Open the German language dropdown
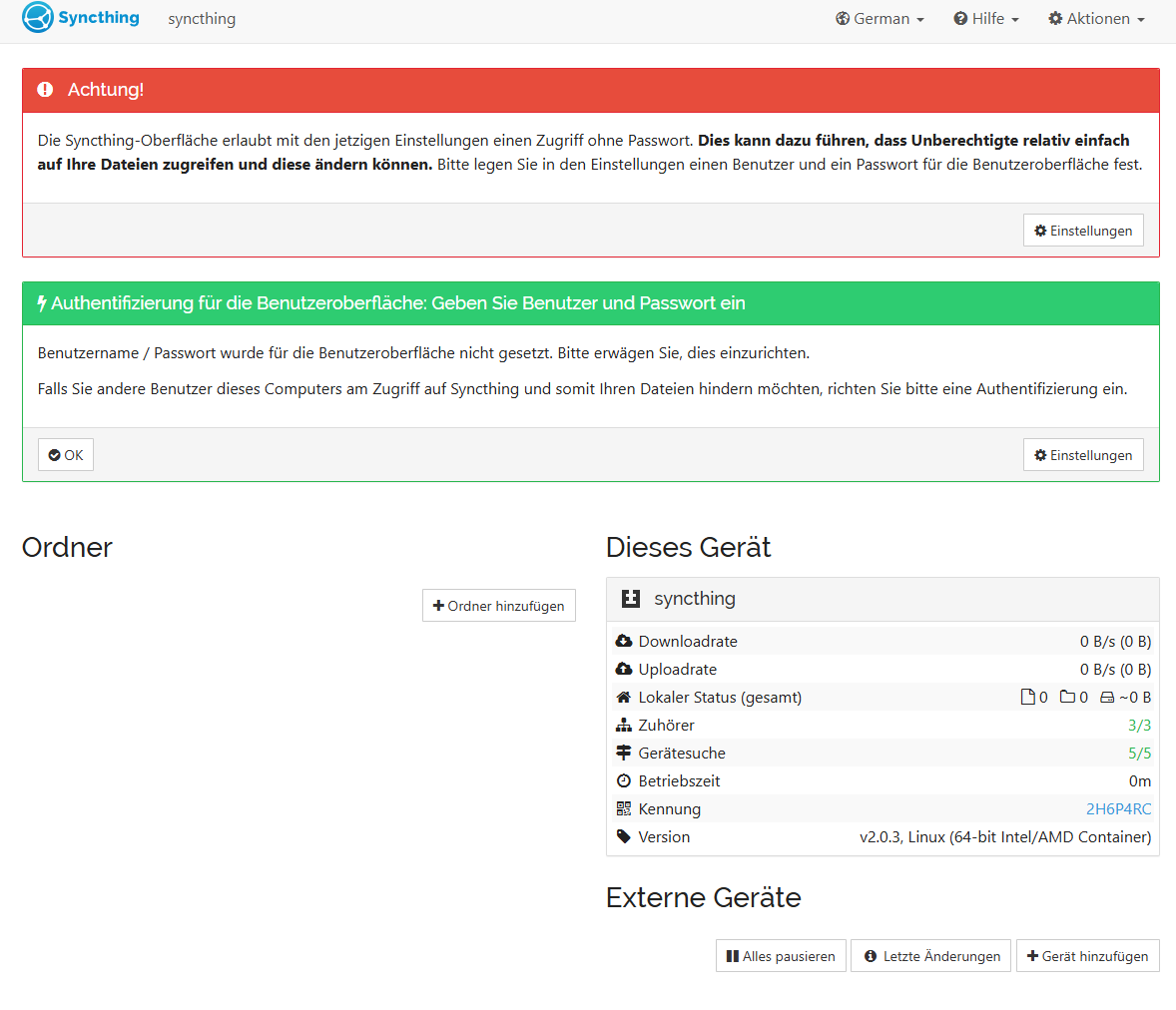Image resolution: width=1176 pixels, height=1010 pixels. (x=880, y=19)
